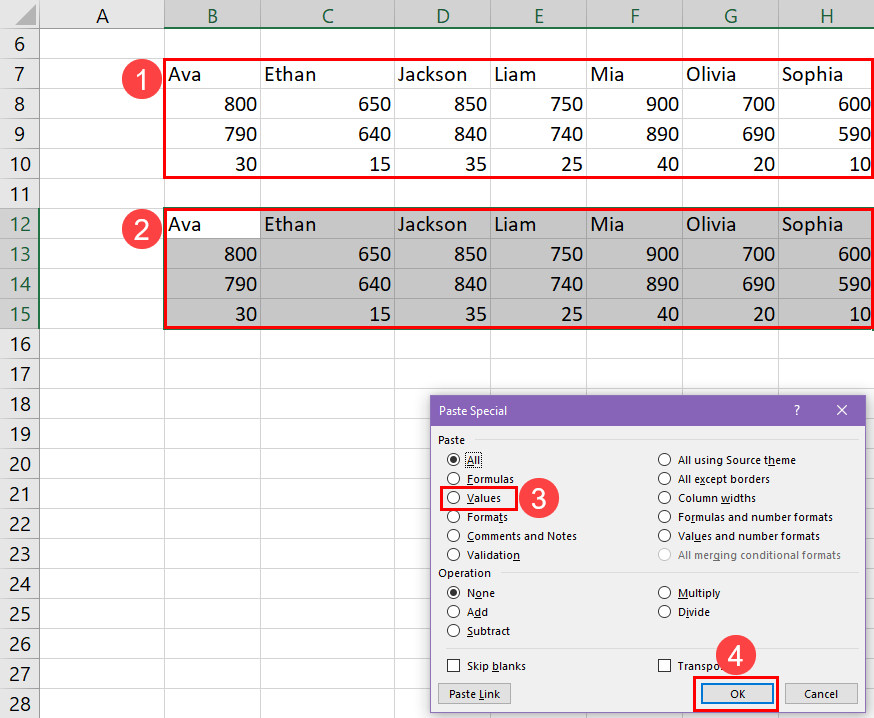Click the Paste Special help question mark
The height and width of the screenshot is (718, 874).
(x=797, y=410)
